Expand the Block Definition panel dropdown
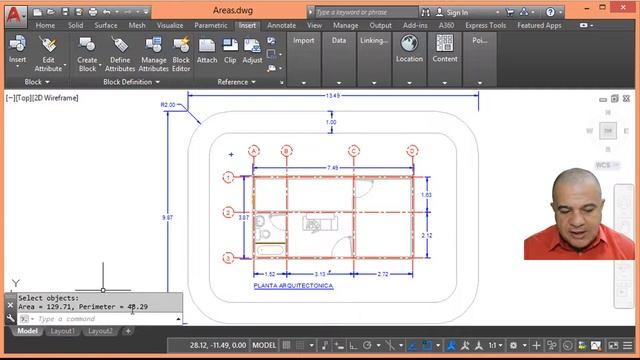640x360 pixels. 131,82
